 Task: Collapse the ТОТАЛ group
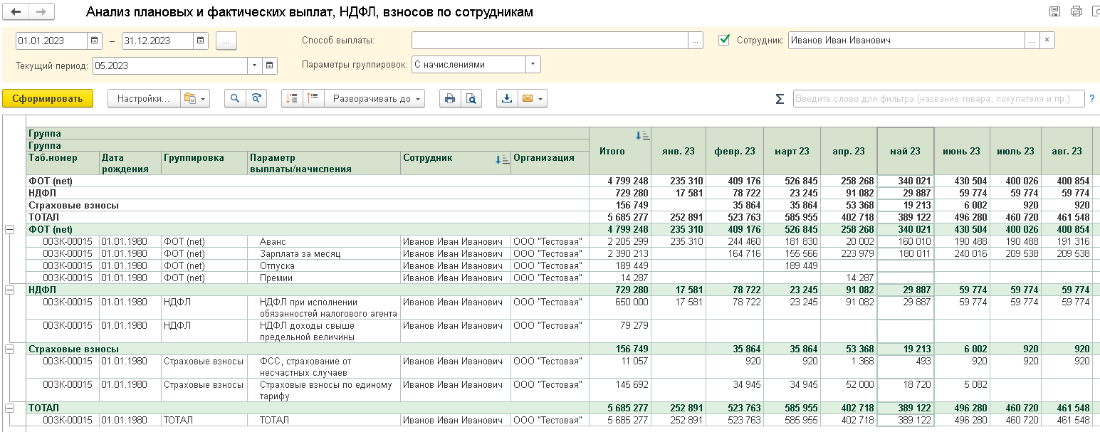(10, 407)
